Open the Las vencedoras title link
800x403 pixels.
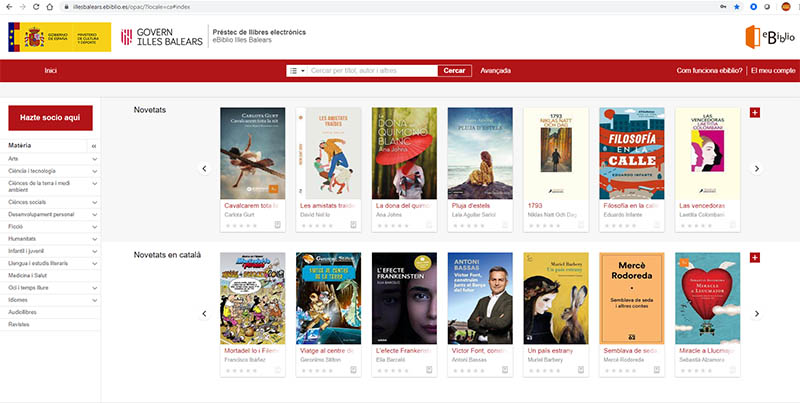[x=702, y=206]
